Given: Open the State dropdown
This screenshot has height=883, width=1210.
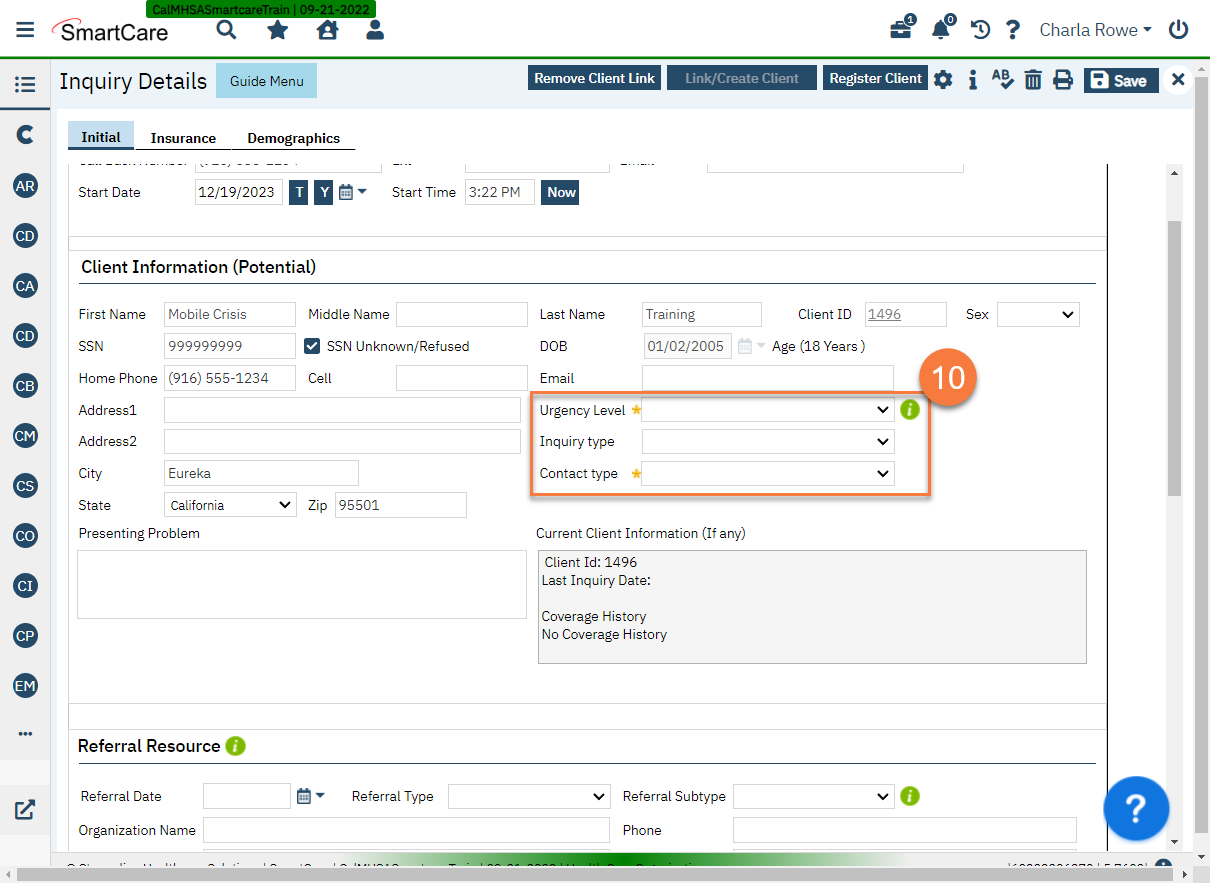Looking at the screenshot, I should pos(230,505).
